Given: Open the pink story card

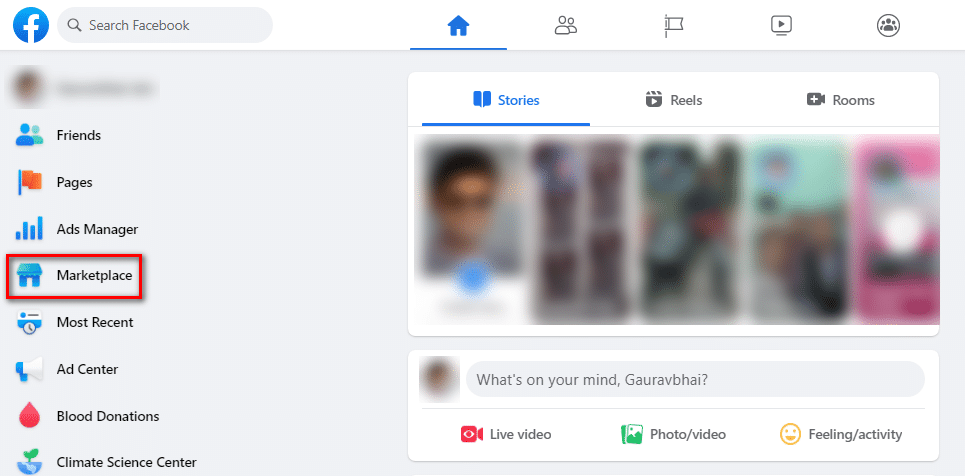Looking at the screenshot, I should point(897,229).
